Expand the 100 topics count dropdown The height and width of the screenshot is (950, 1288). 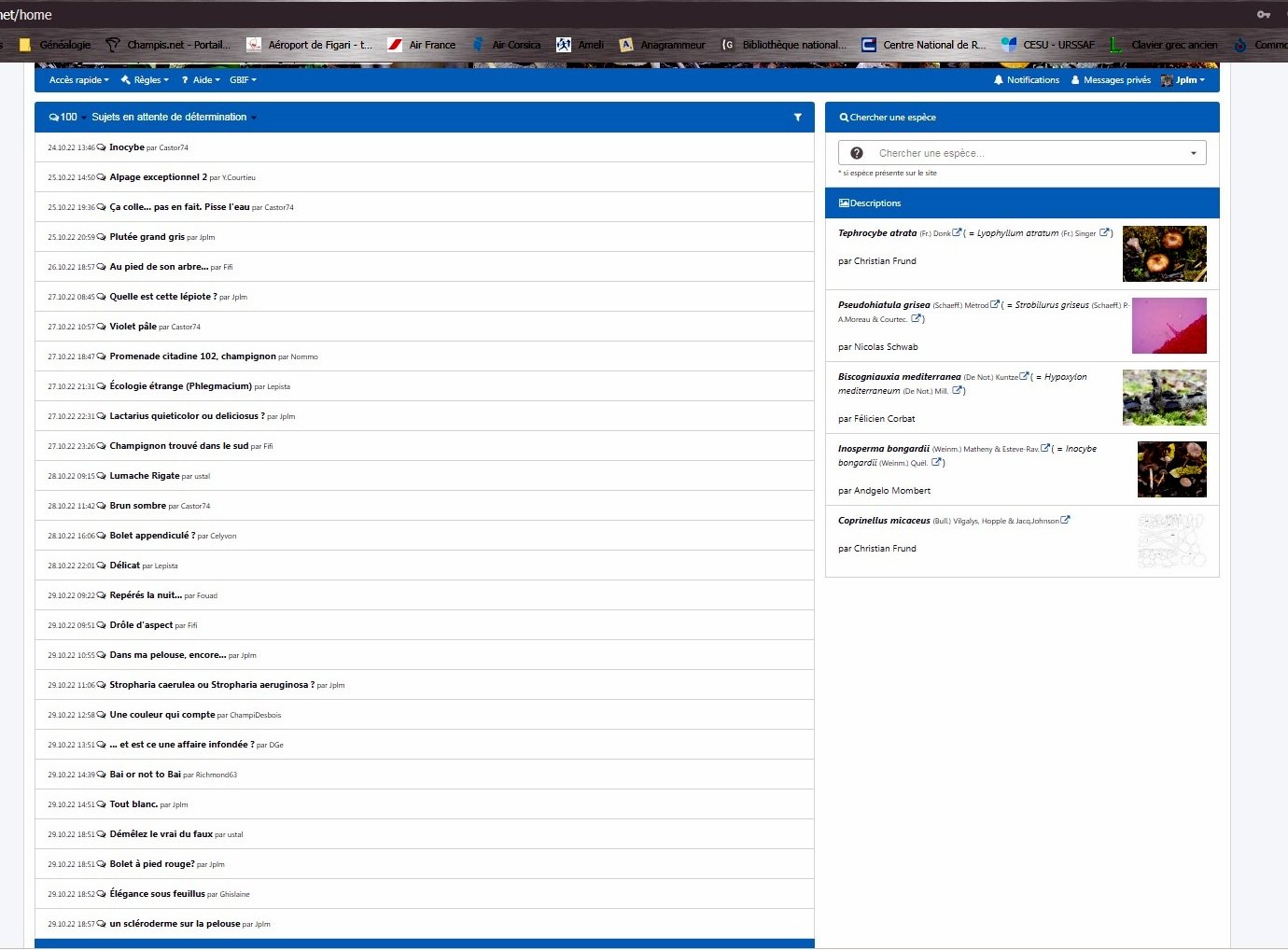68,118
